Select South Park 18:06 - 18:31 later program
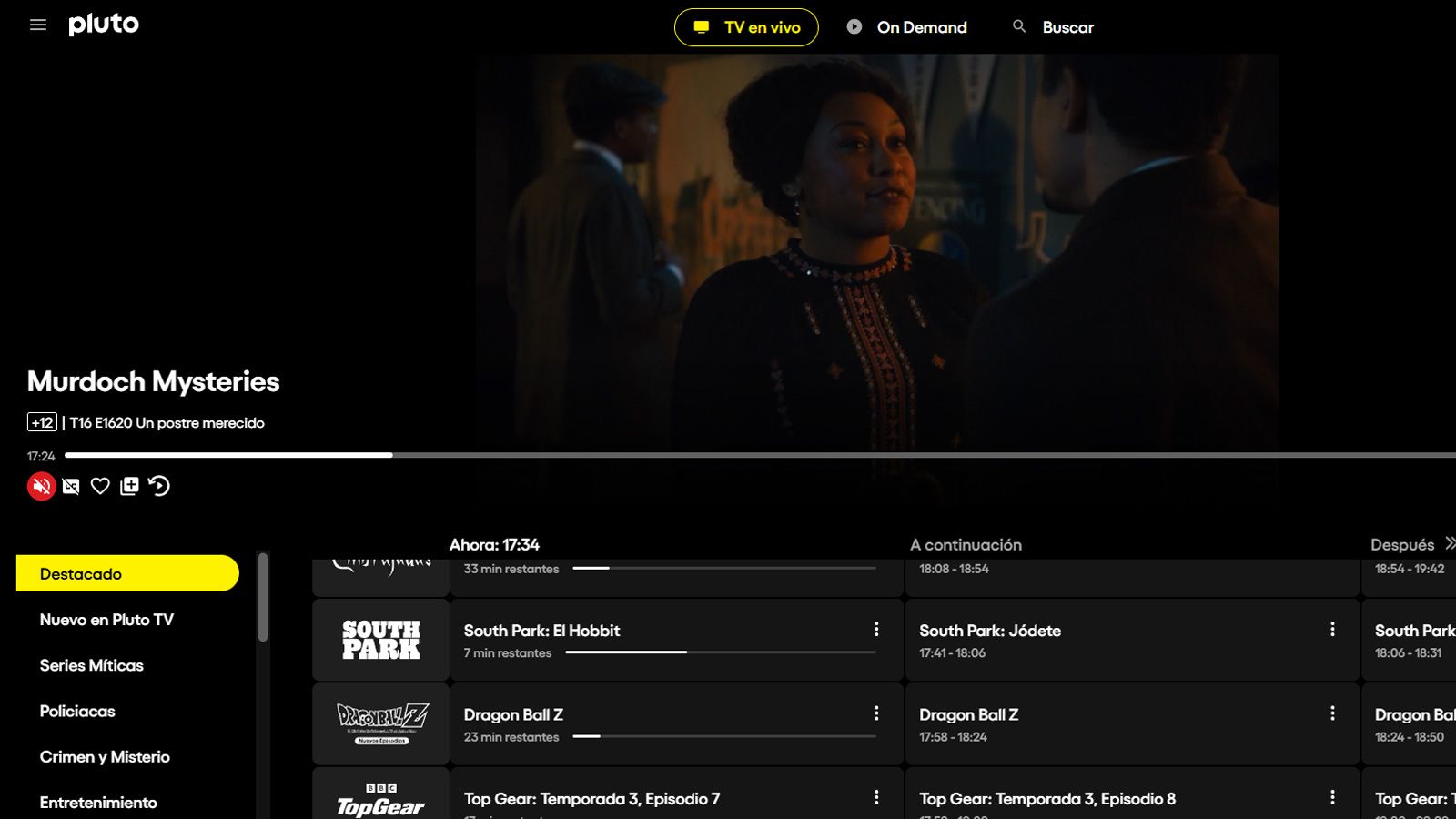The width and height of the screenshot is (1456, 819). (x=1410, y=640)
